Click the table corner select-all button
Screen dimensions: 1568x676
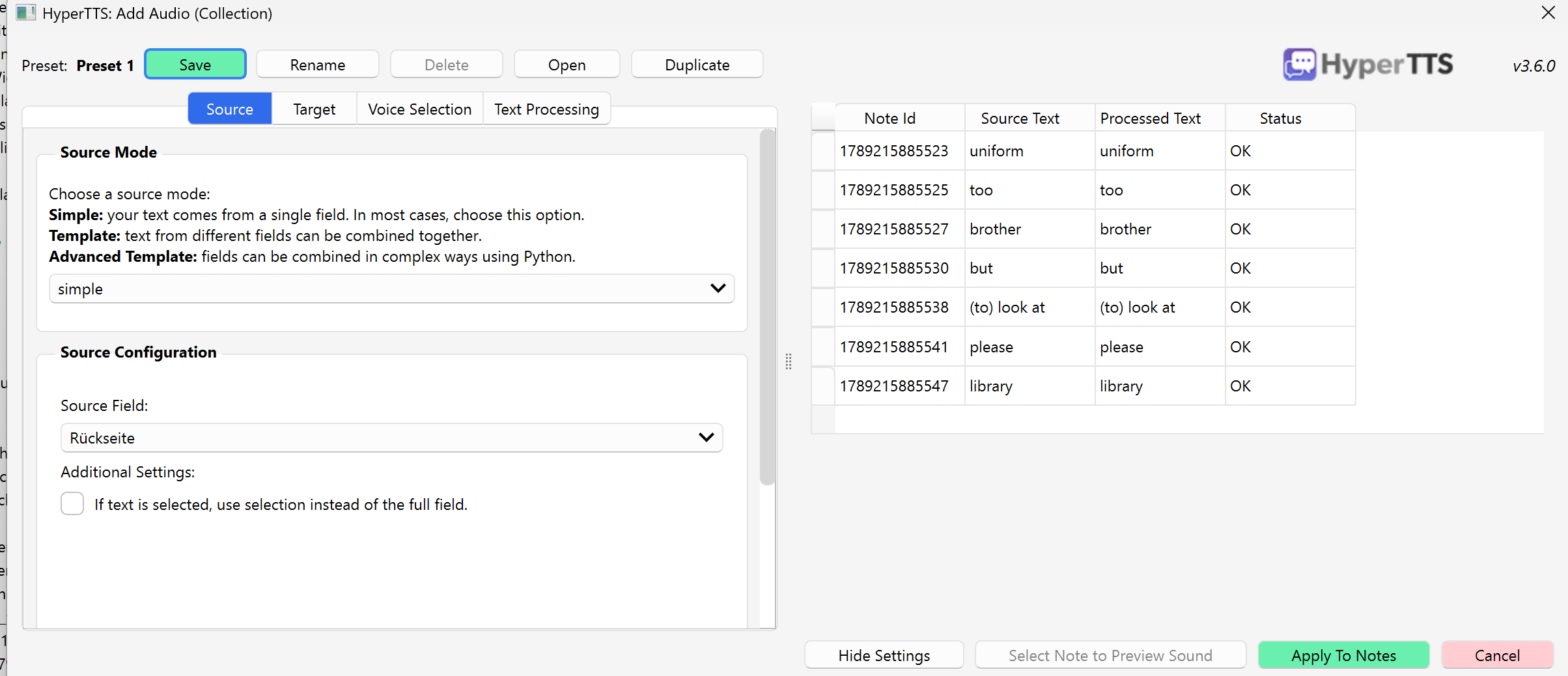click(823, 117)
